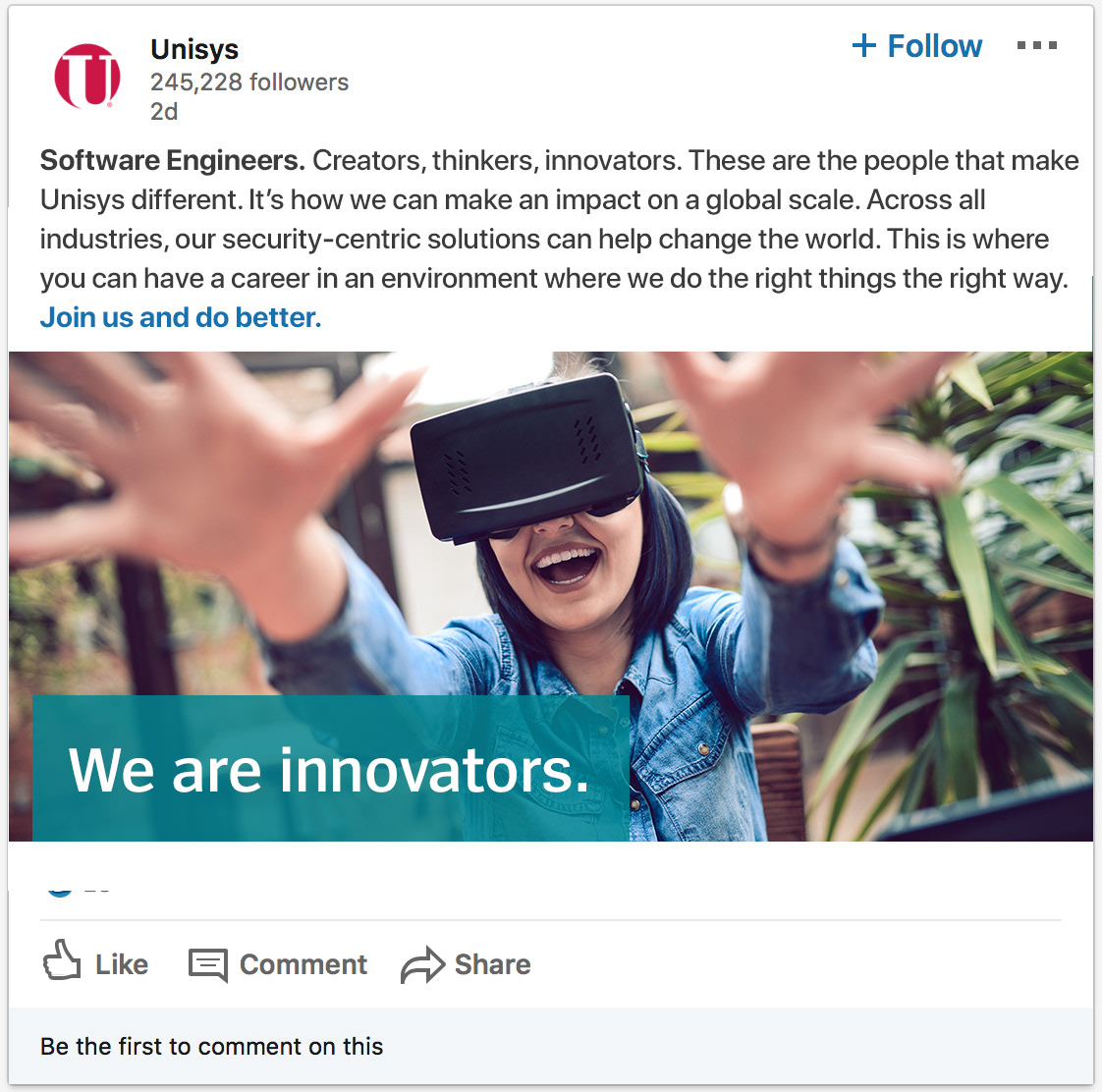Click the 2d post timestamp
The image size is (1102, 1092).
[164, 111]
